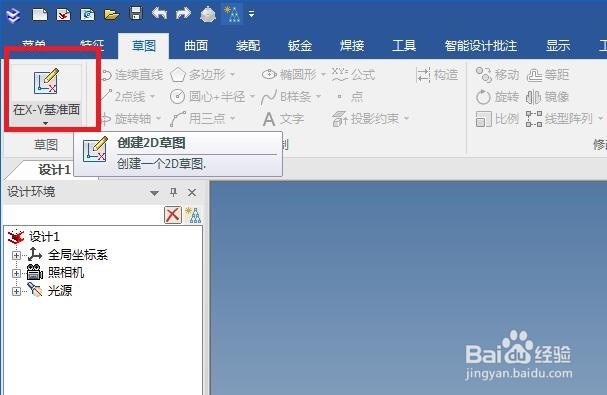The image size is (607, 395).
Task: Click the third document icon with blue emblem
Action: click(x=87, y=15)
